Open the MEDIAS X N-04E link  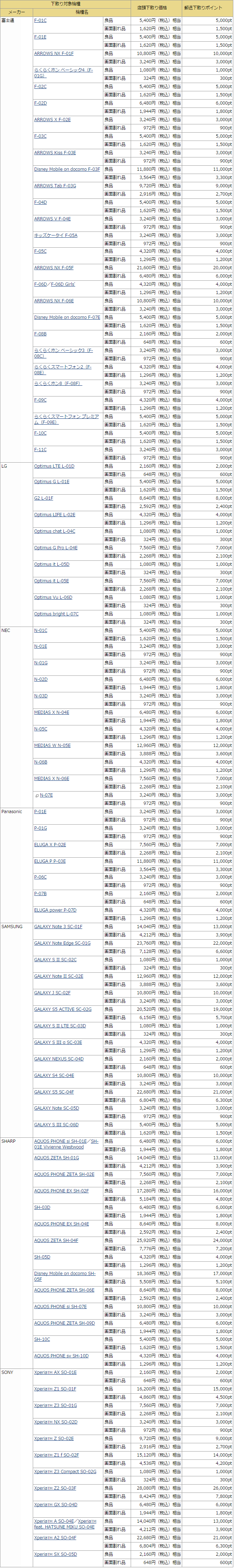(52, 713)
